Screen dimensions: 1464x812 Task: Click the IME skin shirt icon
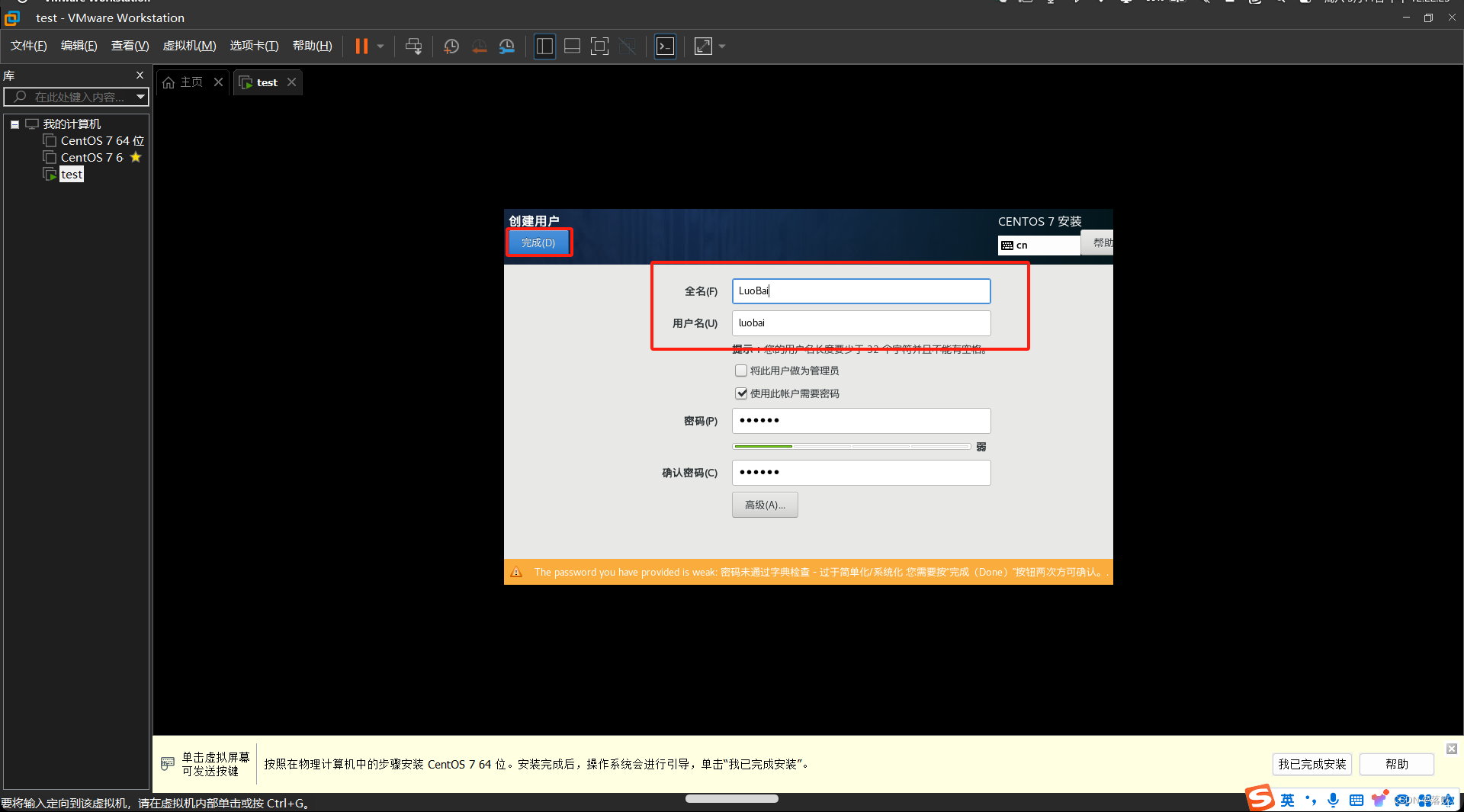tap(1379, 799)
